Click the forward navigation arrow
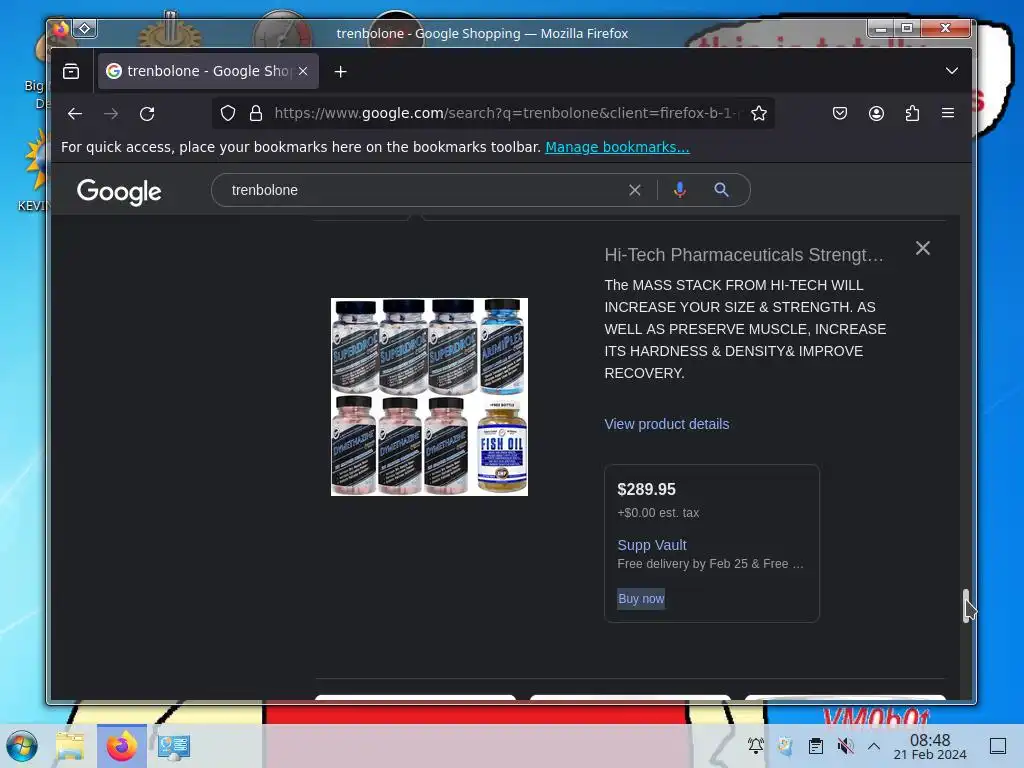Screen dimensions: 1024x768 coord(111,114)
